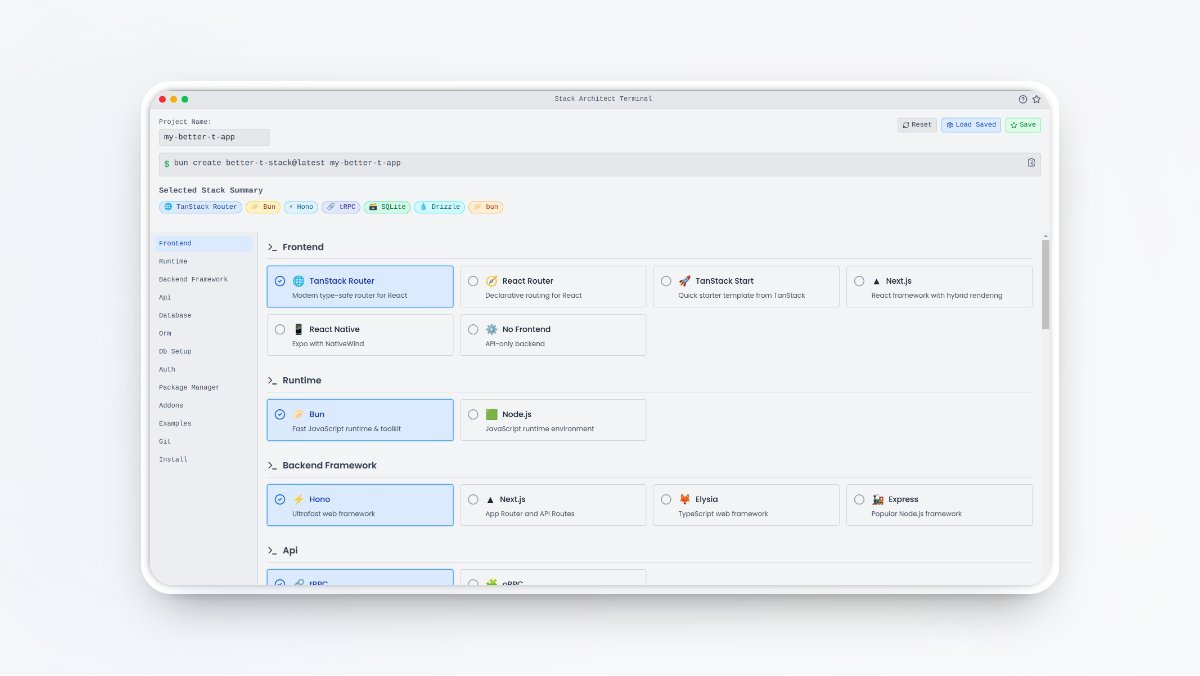The height and width of the screenshot is (676, 1200).
Task: Select frontend Next.js radio button
Action: click(x=859, y=281)
